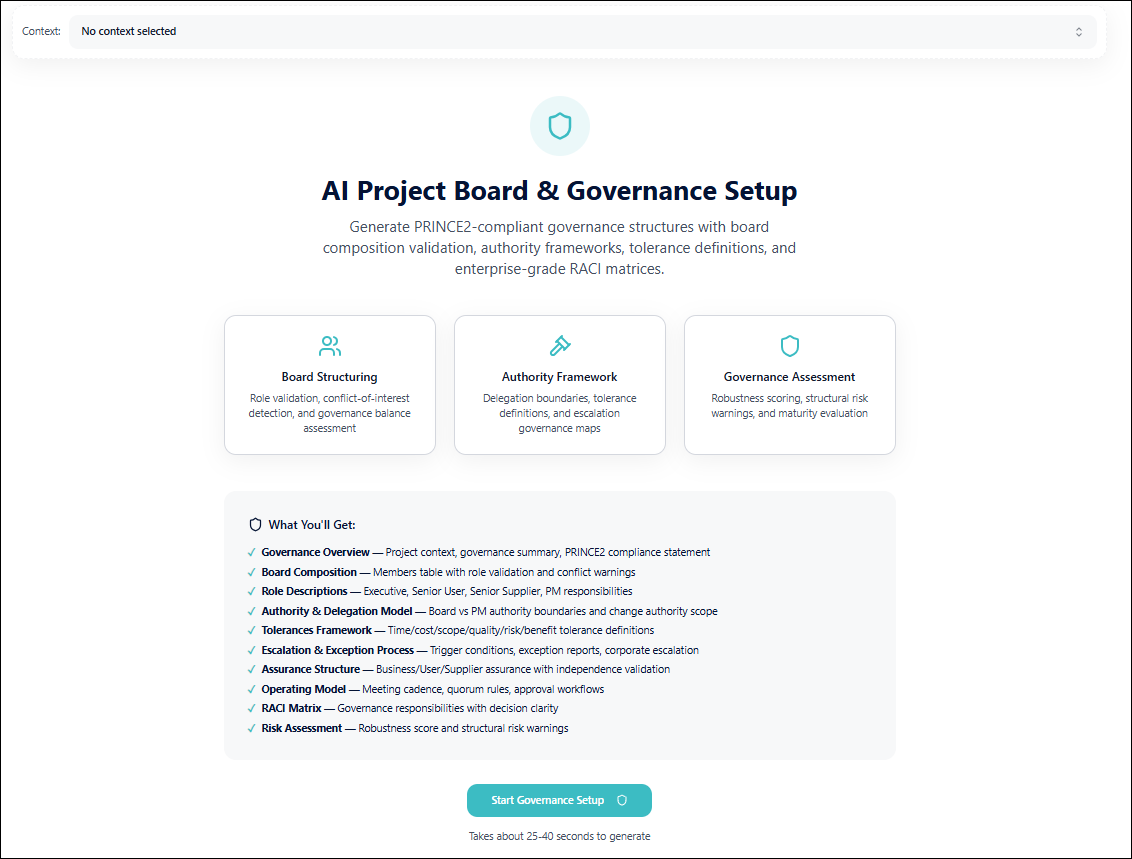Open the Context dropdown showing No context selected
1132x859 pixels.
(583, 32)
